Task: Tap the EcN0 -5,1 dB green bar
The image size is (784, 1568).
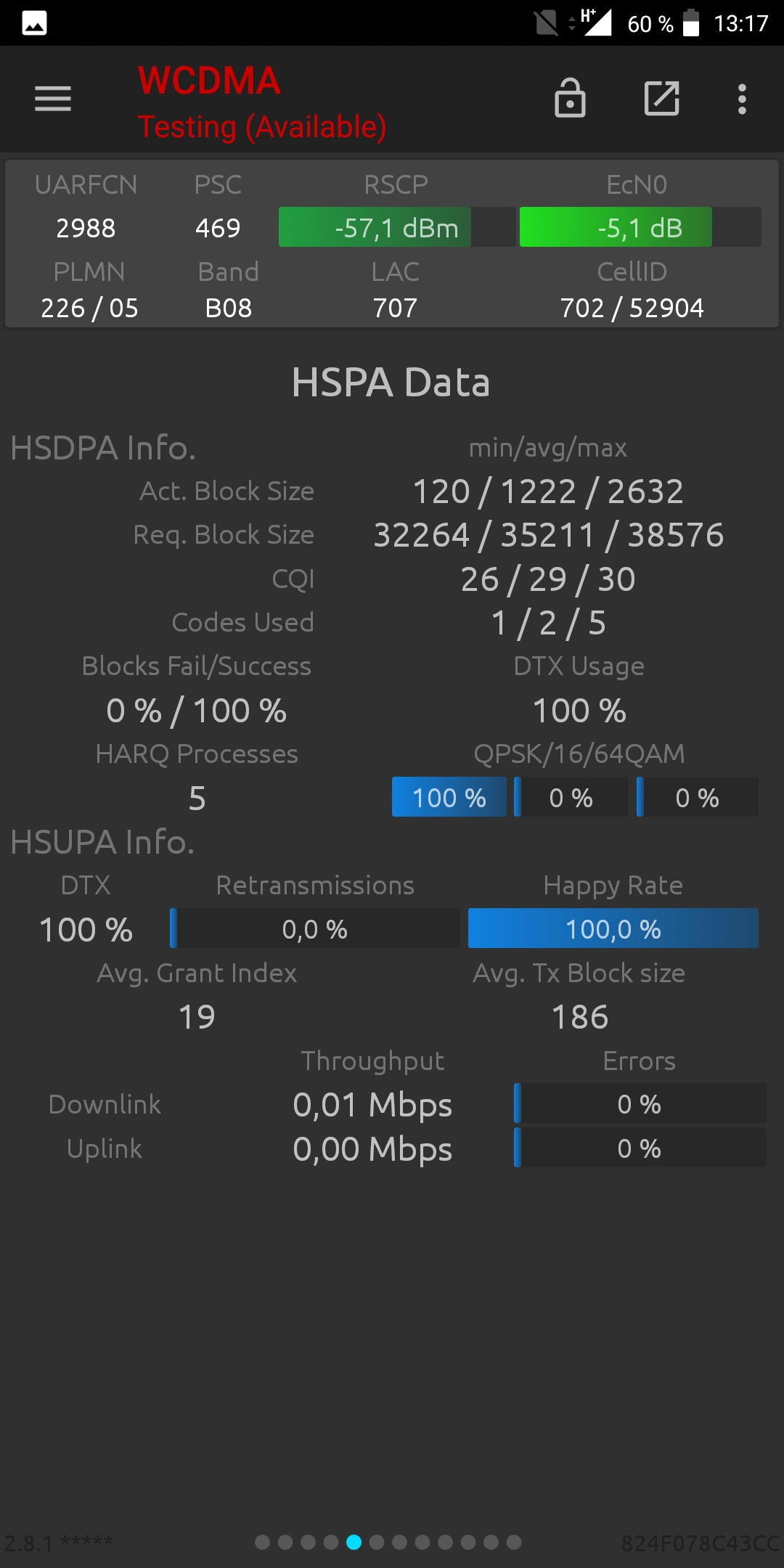Action: tap(640, 227)
